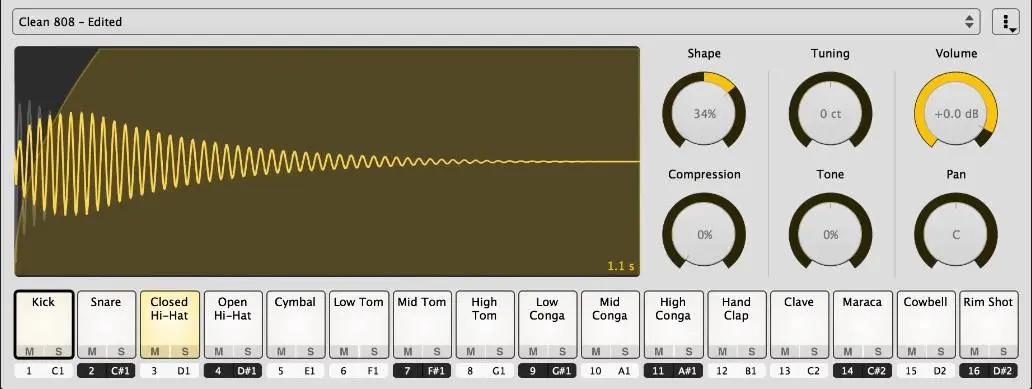Select the Rim Shot pad
Viewport: 1032px width, 389px height.
(989, 324)
